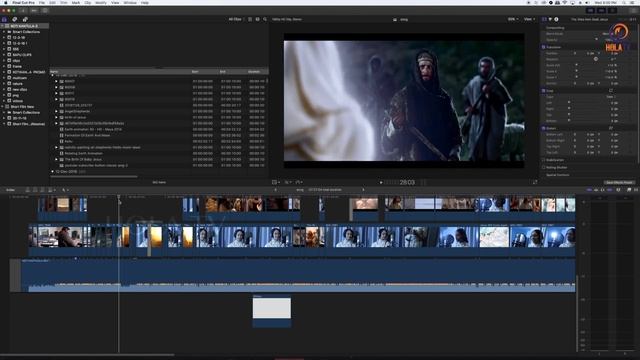640x360 pixels.
Task: Toggle the Transform checkbox in inspector
Action: coord(544,47)
